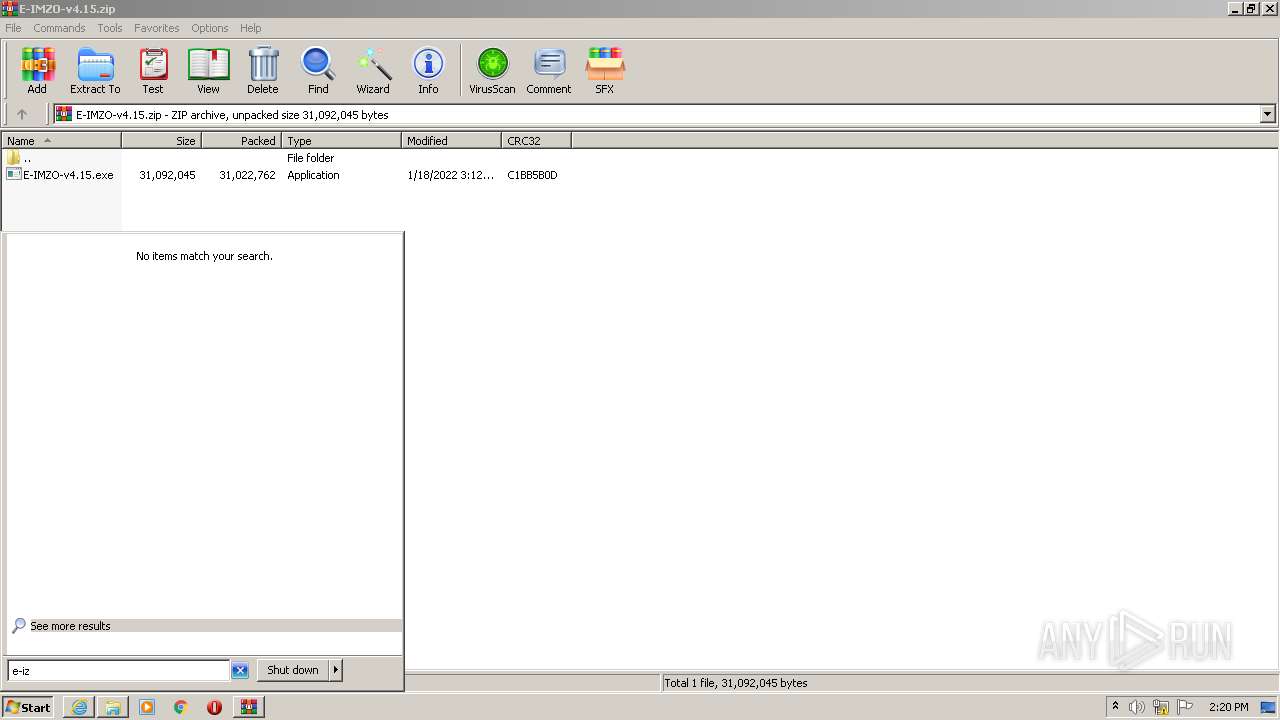This screenshot has height=720, width=1280.
Task: Click the archive path address field
Action: coord(657,114)
